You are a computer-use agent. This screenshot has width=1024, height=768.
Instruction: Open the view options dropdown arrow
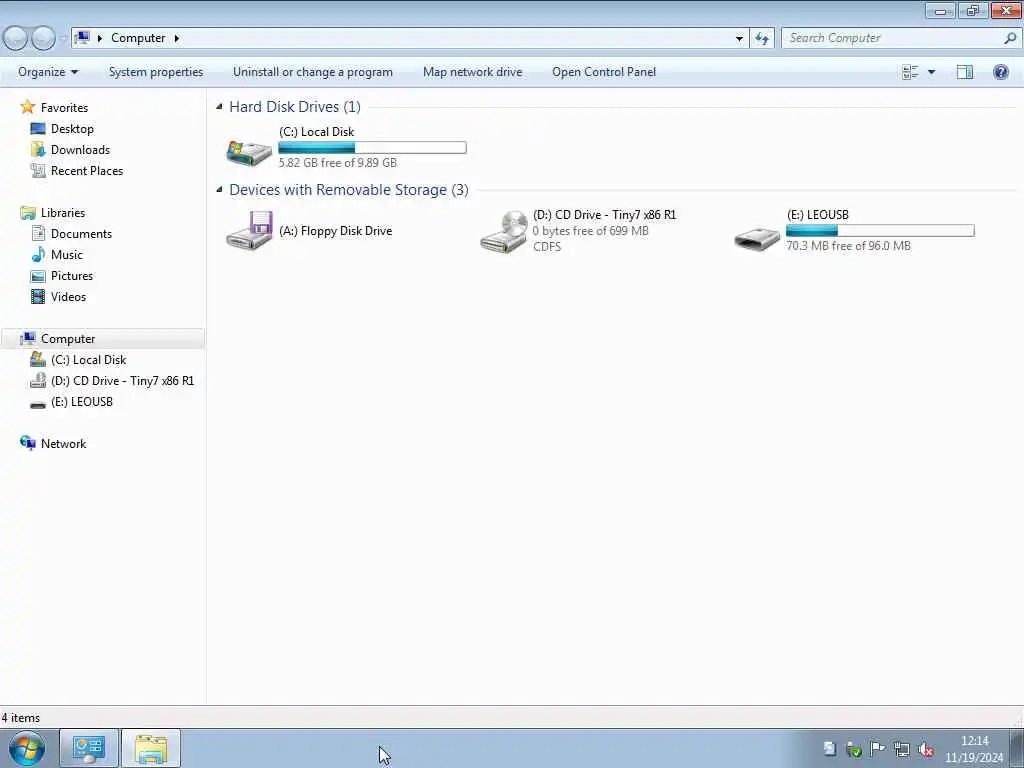931,72
